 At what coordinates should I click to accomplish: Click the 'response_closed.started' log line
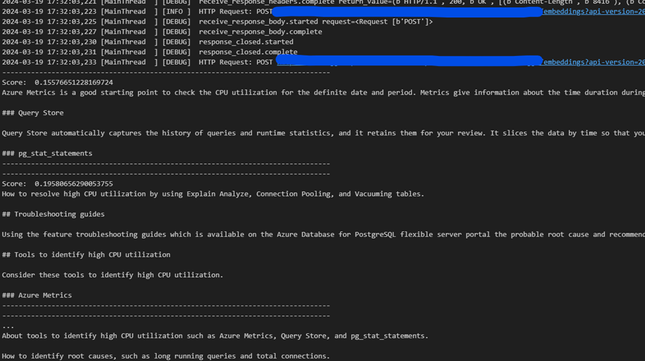click(148, 42)
